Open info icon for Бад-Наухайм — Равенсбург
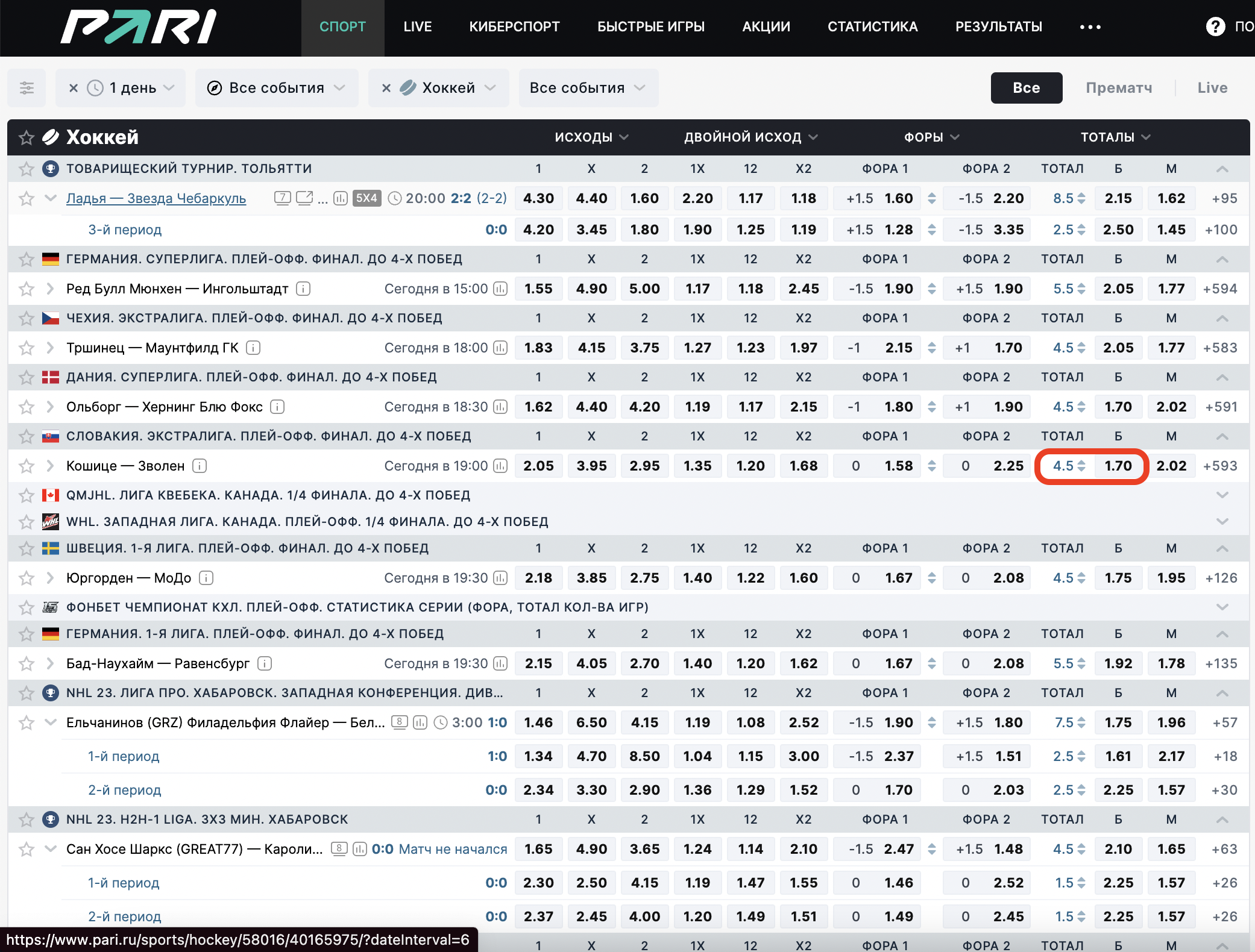This screenshot has height=952, width=1255. [x=265, y=663]
